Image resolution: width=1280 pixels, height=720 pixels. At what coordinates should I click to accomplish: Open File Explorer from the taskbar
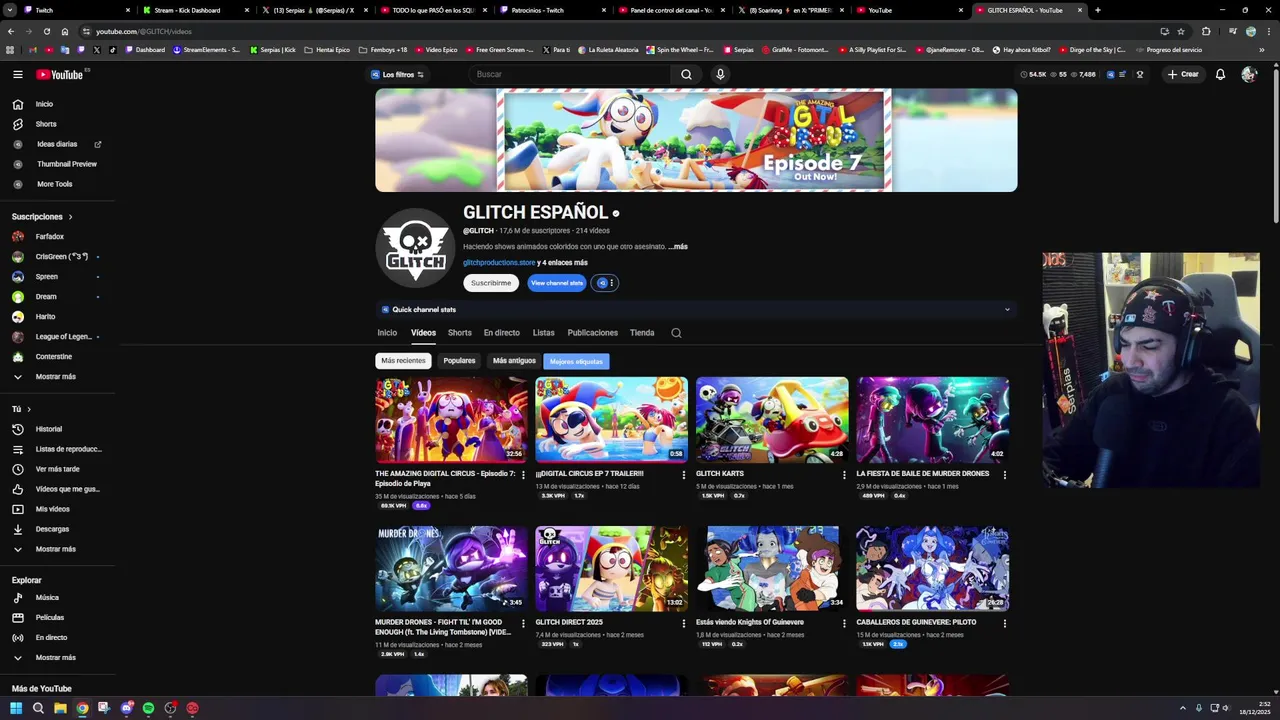click(x=60, y=708)
